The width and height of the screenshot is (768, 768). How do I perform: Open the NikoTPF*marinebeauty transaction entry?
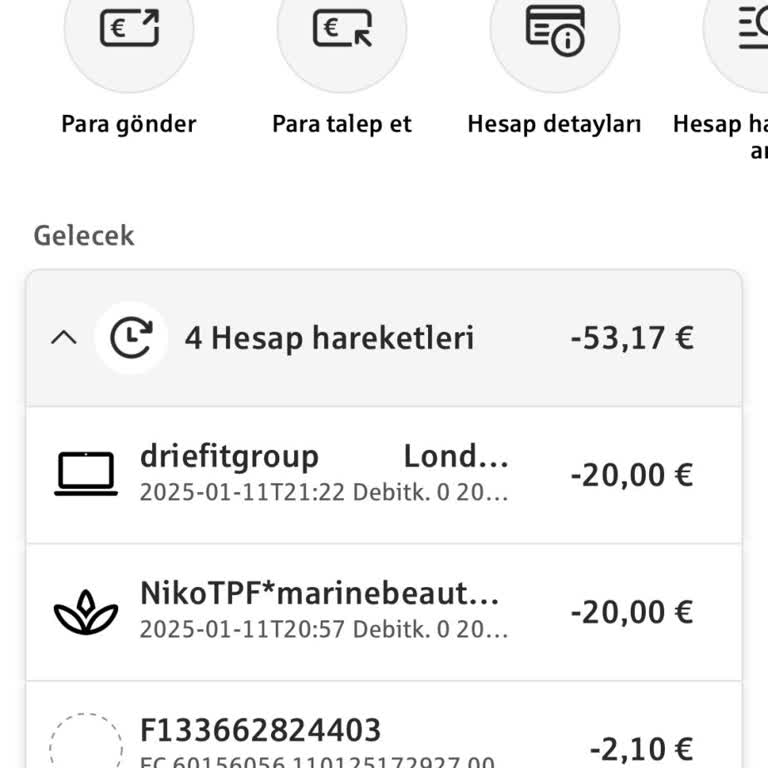(x=320, y=611)
